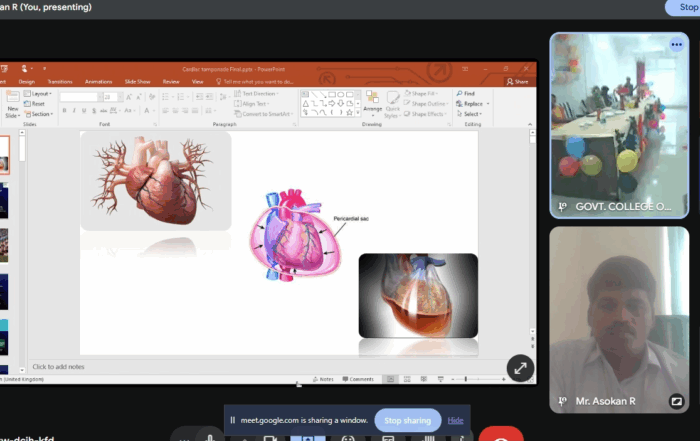The image size is (700, 441).
Task: Toggle the microphone in Meet toolbar
Action: click(x=211, y=437)
